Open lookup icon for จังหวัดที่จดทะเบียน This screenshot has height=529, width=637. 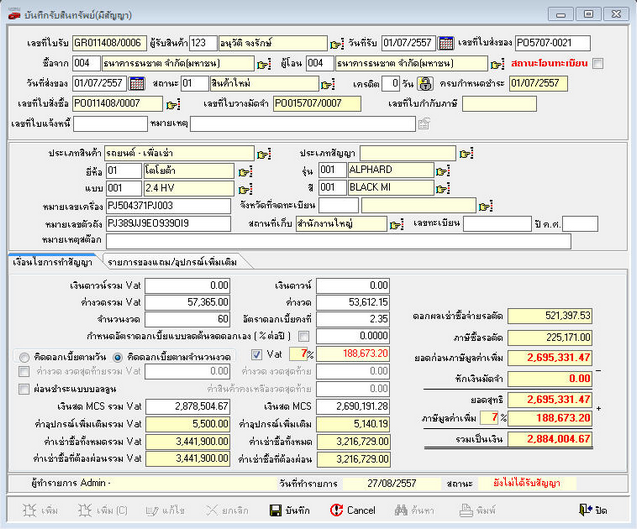tap(485, 206)
